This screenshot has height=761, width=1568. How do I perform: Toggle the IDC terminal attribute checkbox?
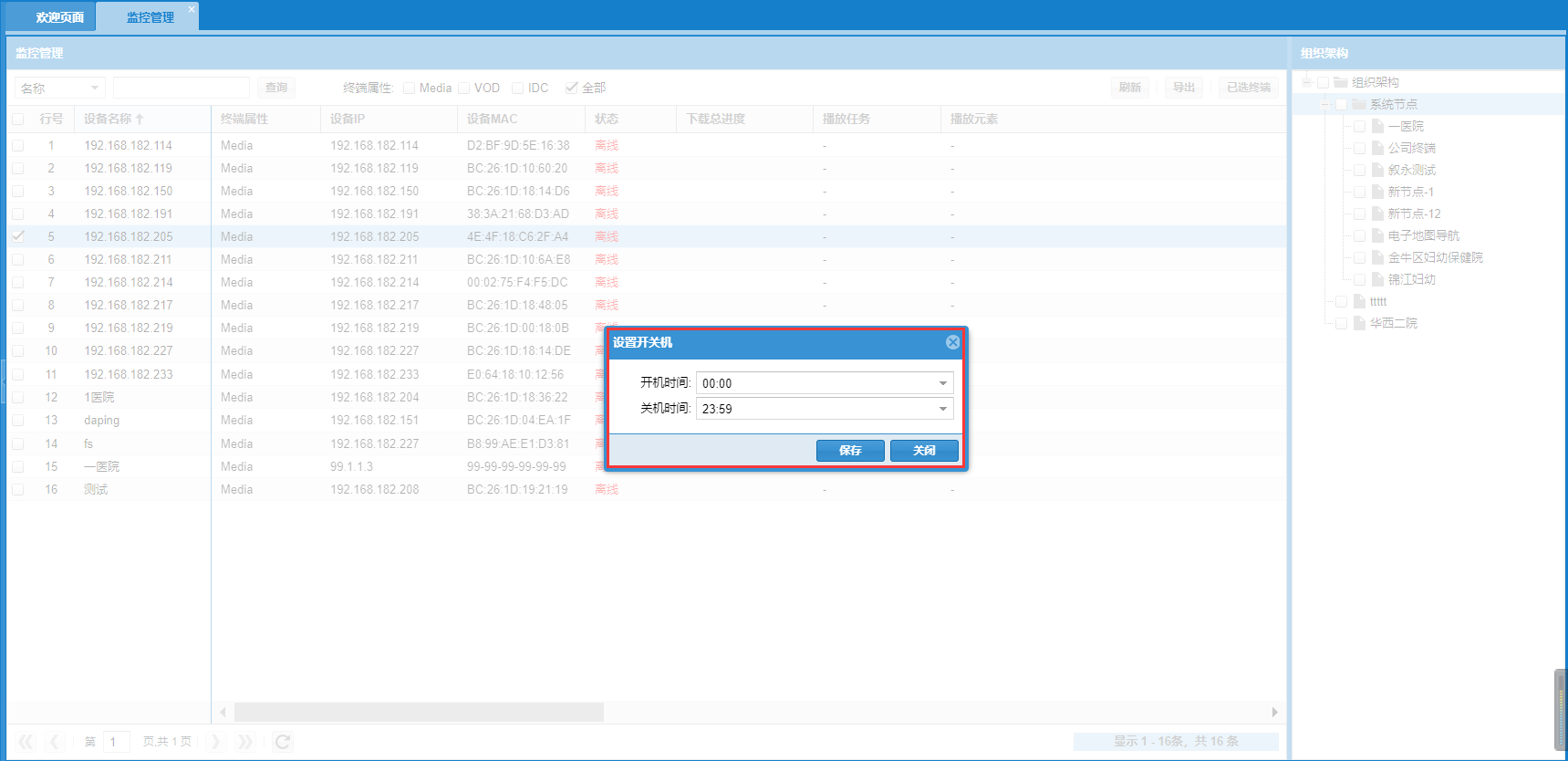517,88
